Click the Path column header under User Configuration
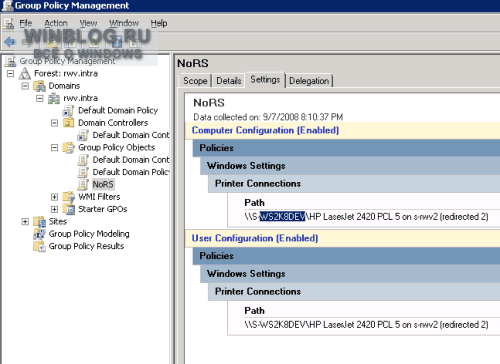500x364 pixels. [x=254, y=311]
